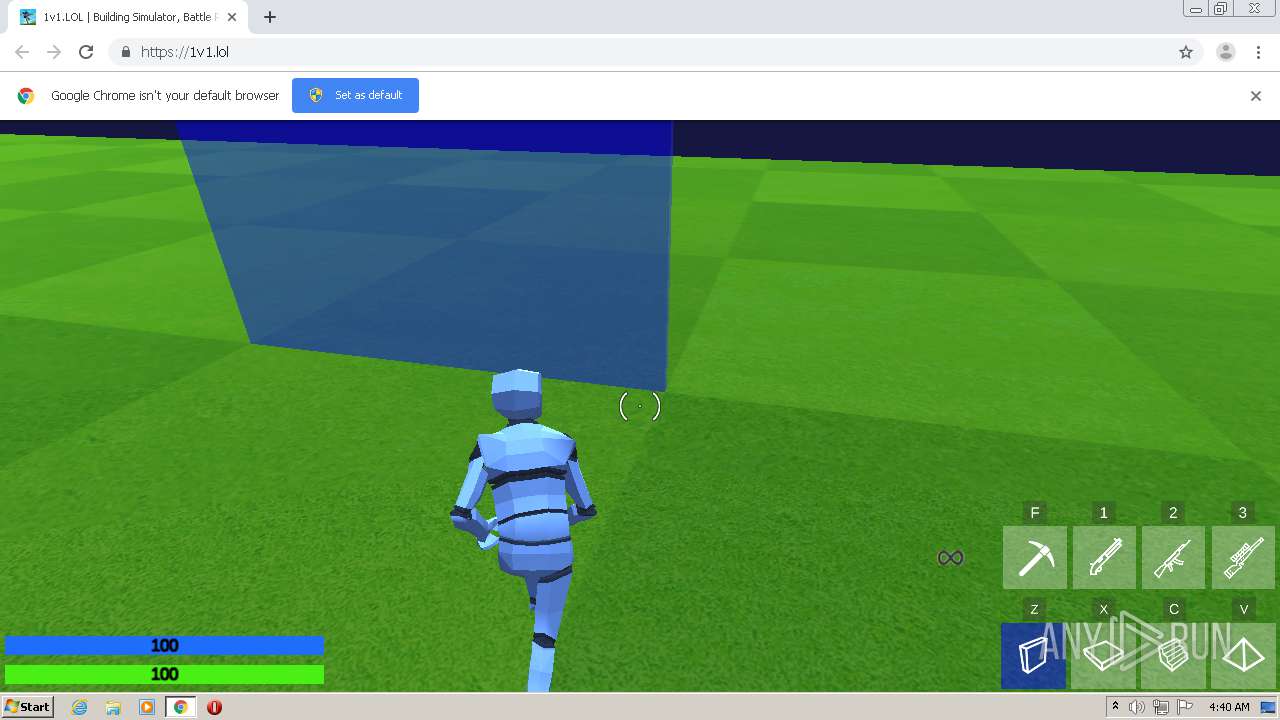Select the wall building piece
Viewport: 1280px width, 720px height.
pos(1034,656)
